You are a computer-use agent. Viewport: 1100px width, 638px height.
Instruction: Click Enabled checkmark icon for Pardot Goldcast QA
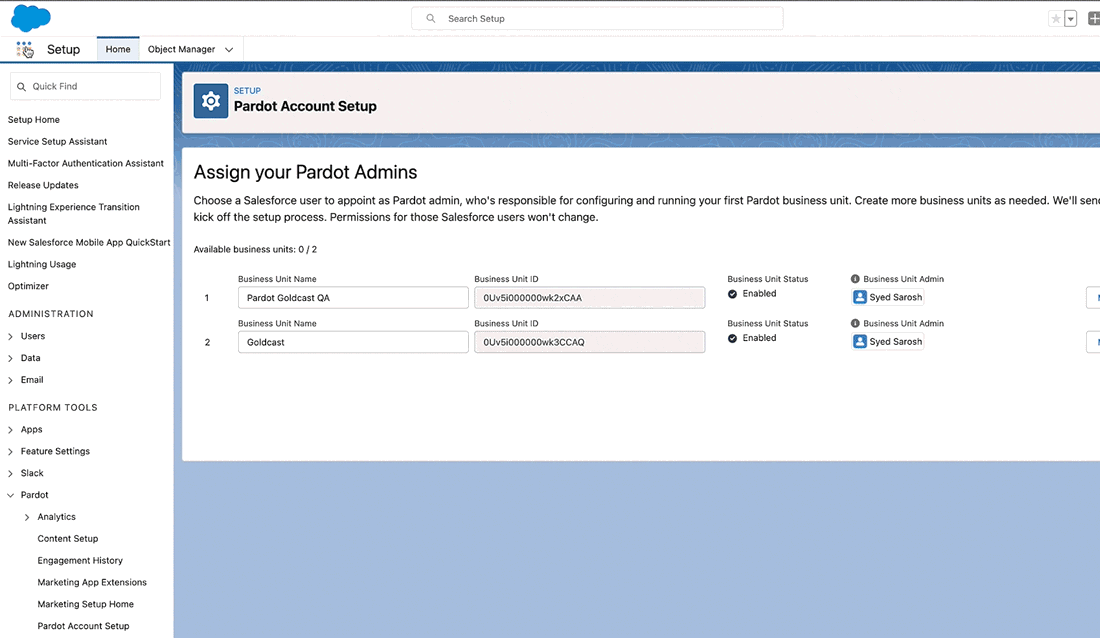point(732,294)
